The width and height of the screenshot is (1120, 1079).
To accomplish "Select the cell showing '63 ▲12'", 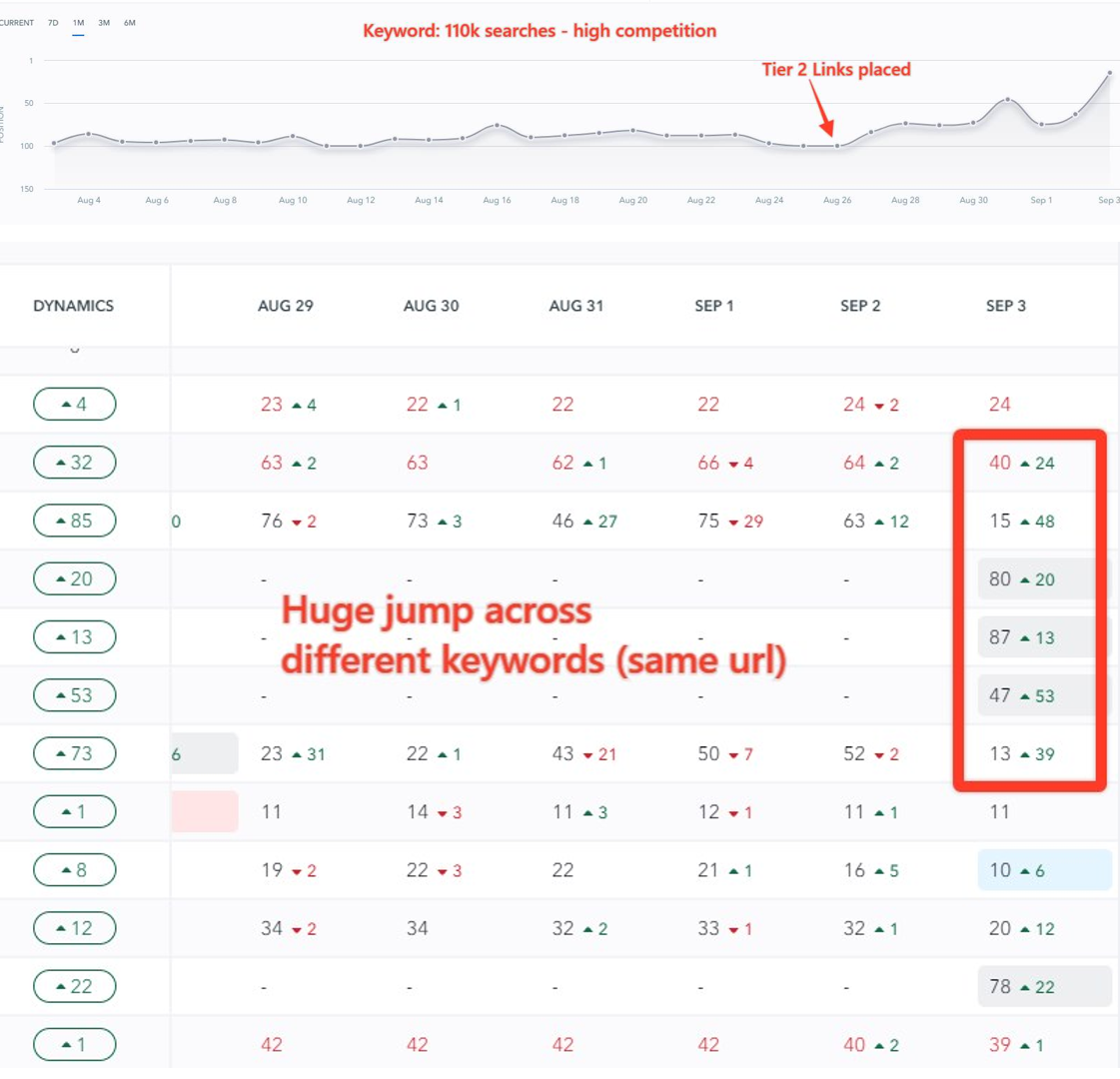I will tap(876, 521).
